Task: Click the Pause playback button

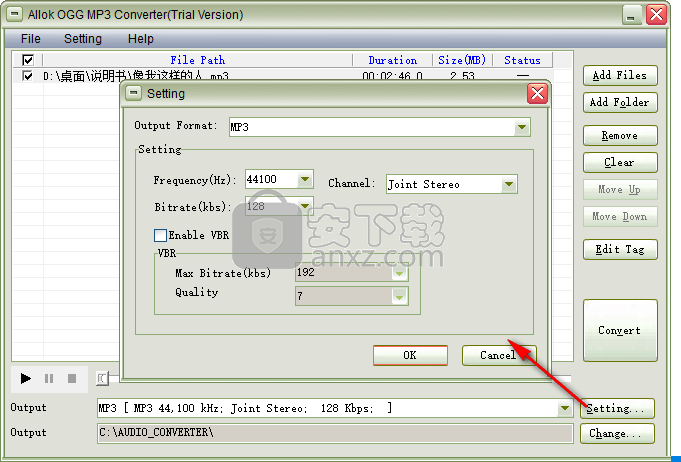Action: pyautogui.click(x=49, y=379)
